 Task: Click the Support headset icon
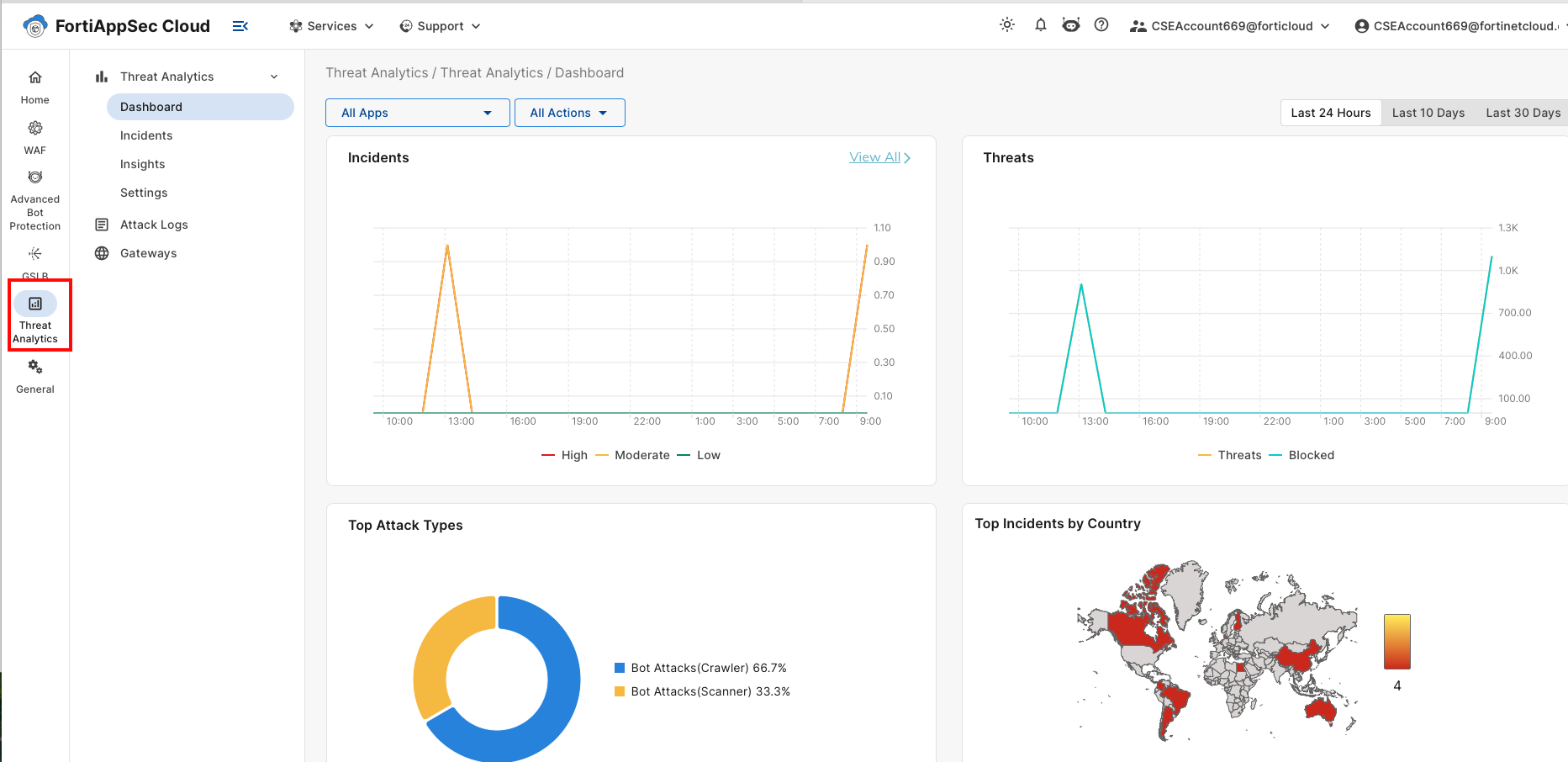click(x=406, y=26)
